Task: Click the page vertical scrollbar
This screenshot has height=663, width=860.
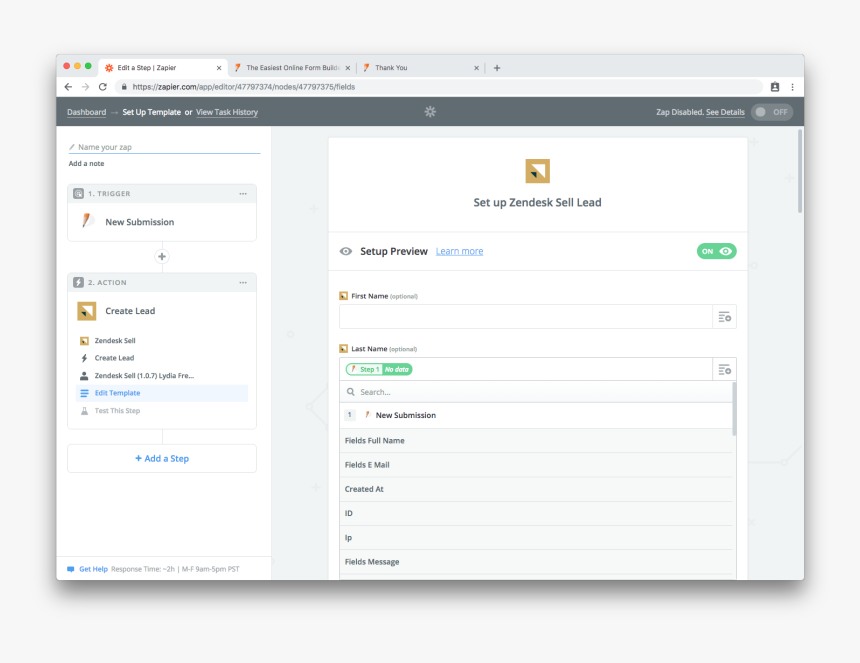Action: [x=800, y=171]
